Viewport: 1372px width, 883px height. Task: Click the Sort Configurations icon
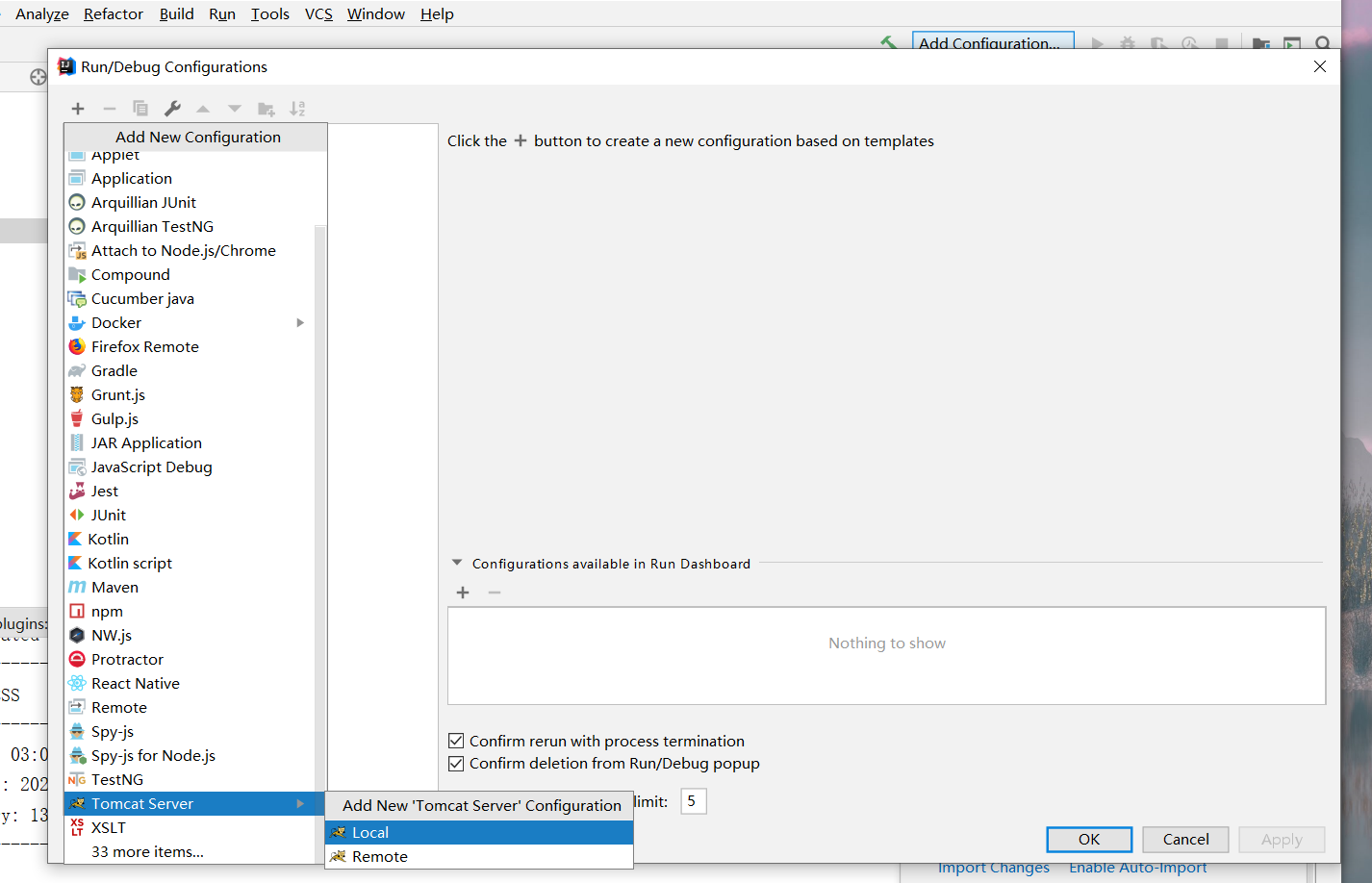(297, 109)
